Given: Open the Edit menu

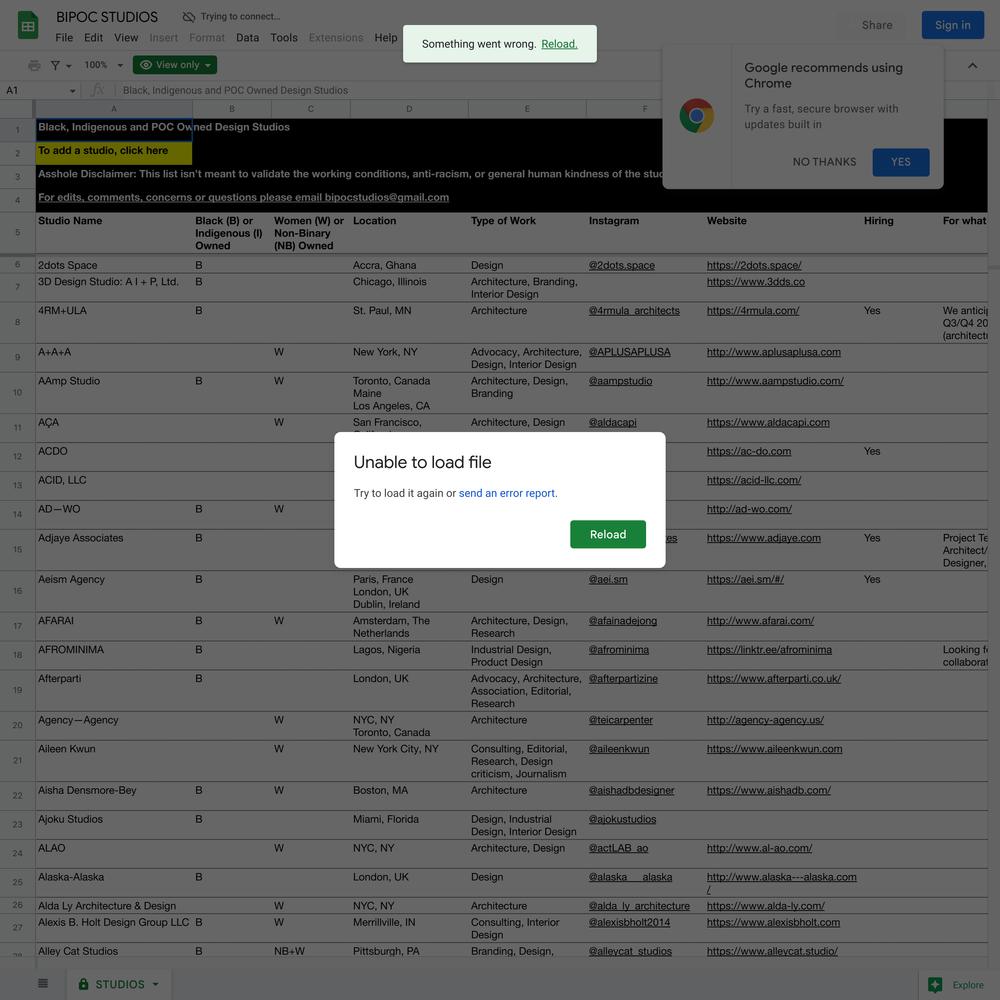Looking at the screenshot, I should click(x=93, y=38).
